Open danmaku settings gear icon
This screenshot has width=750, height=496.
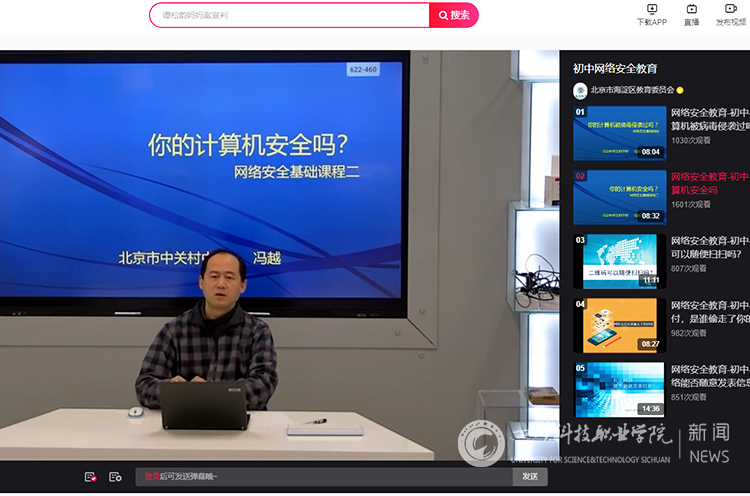[115, 477]
